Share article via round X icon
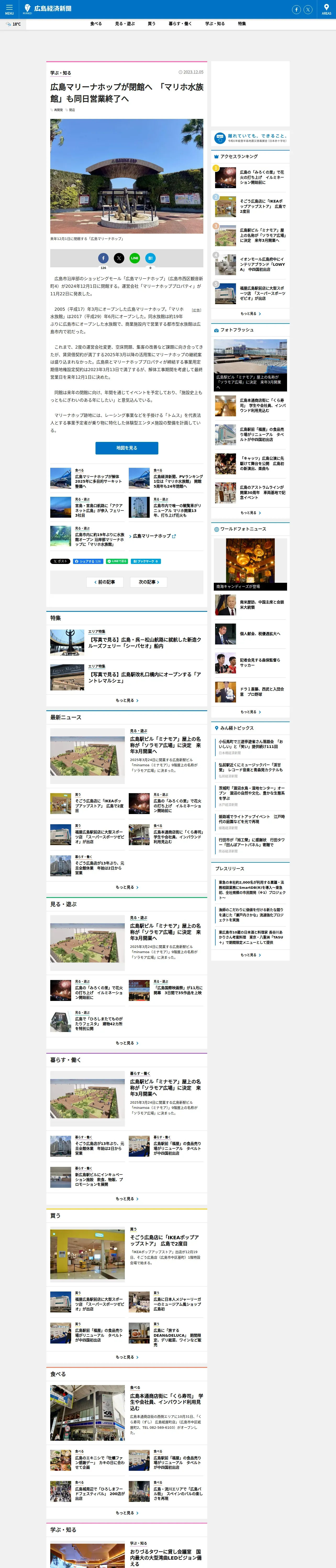The height and width of the screenshot is (1568, 336). point(119,258)
